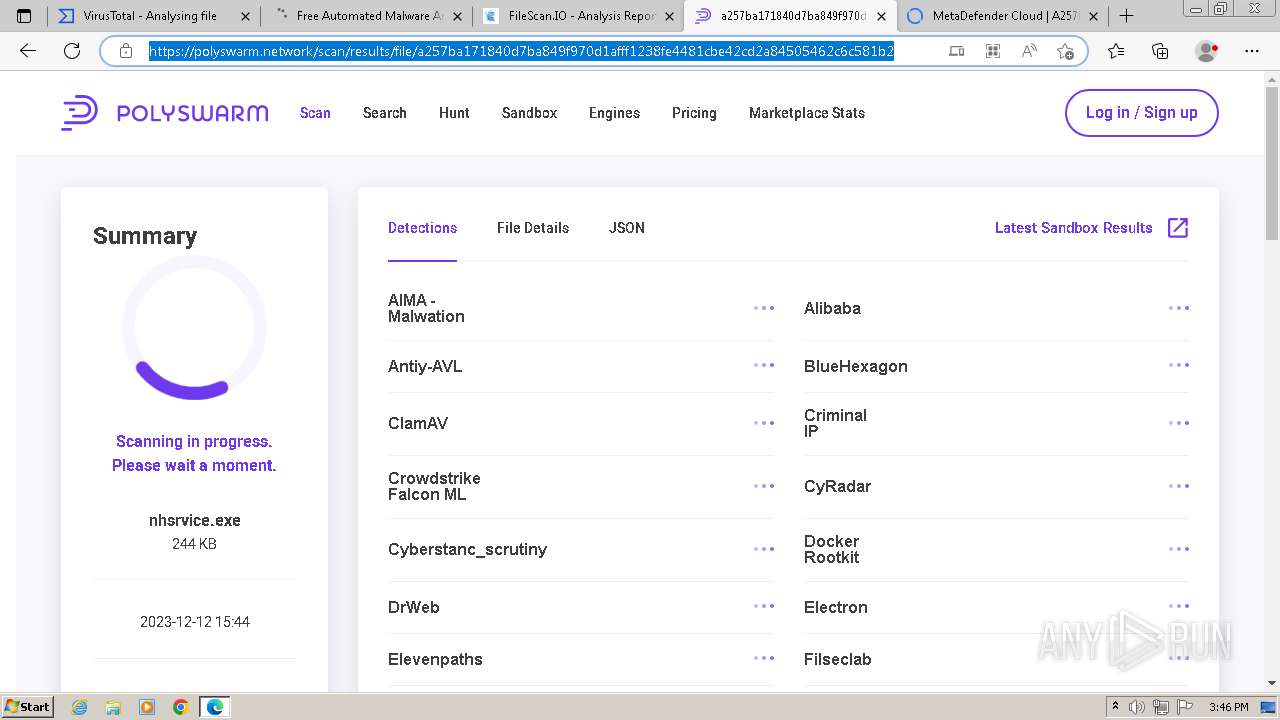
Task: Close the VirusTotal tab
Action: (245, 16)
